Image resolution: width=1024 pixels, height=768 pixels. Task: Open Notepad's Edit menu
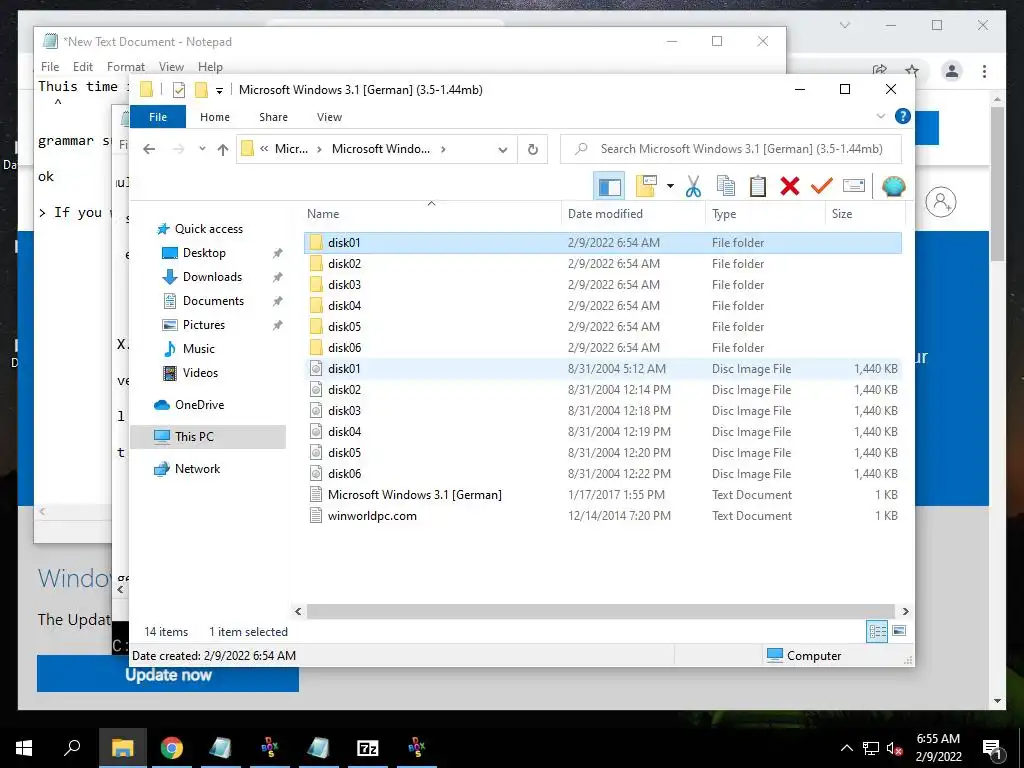[x=82, y=67]
